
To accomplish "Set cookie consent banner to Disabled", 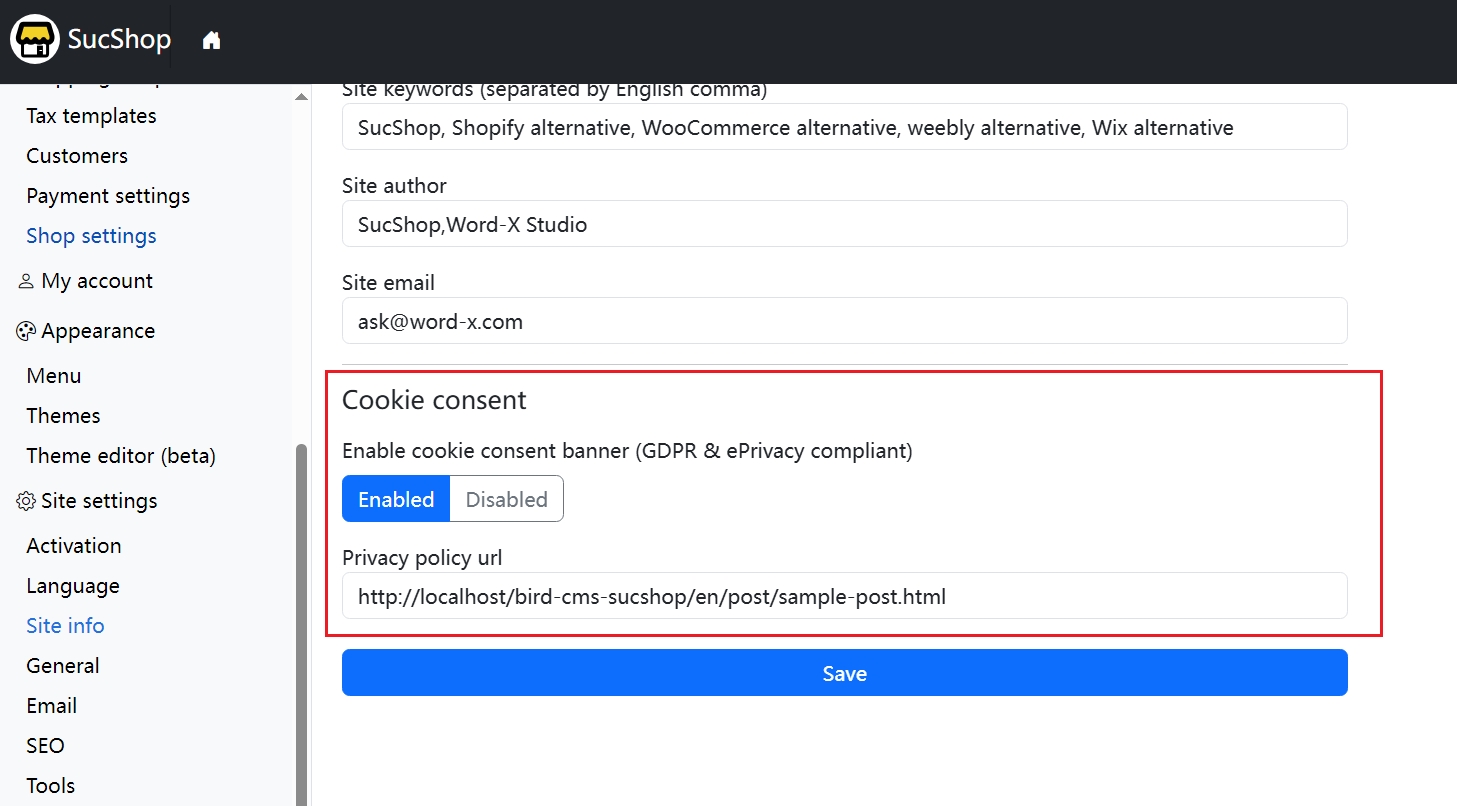I will point(507,499).
